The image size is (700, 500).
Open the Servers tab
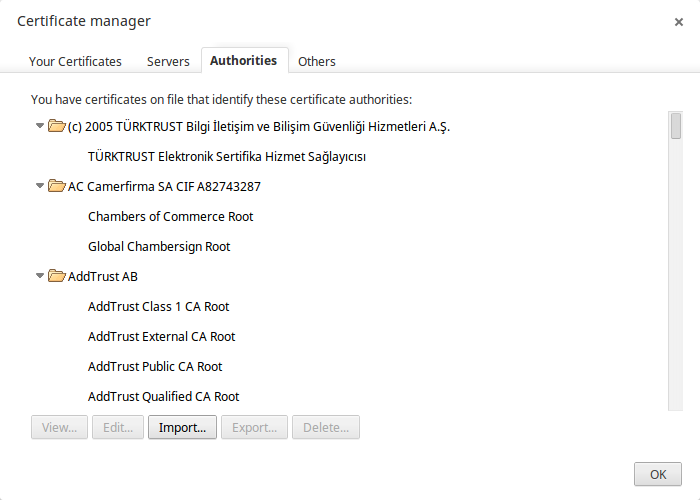pyautogui.click(x=168, y=61)
